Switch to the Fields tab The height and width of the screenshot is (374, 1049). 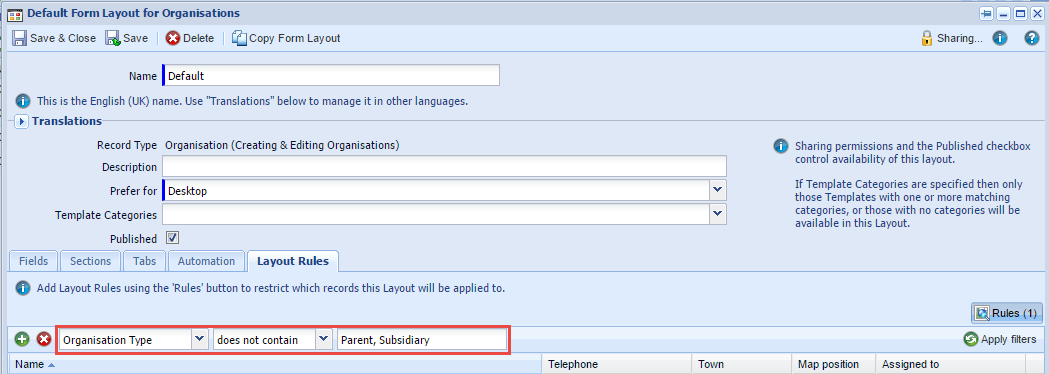tap(33, 261)
